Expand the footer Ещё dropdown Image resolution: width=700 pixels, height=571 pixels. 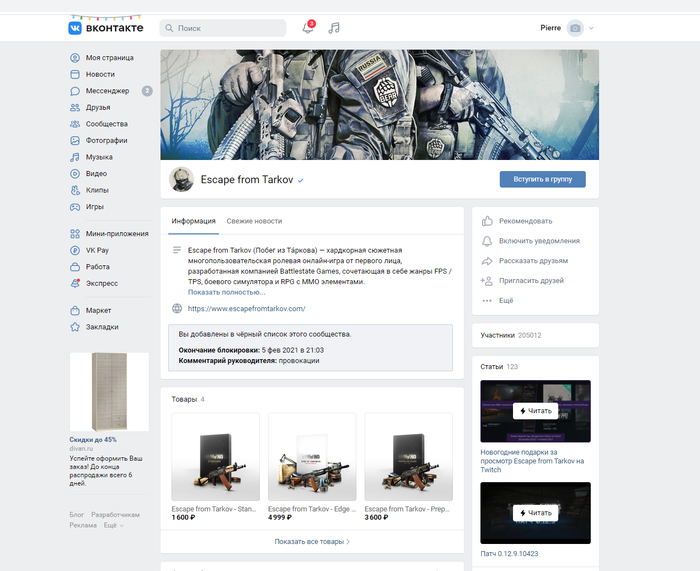pos(113,525)
